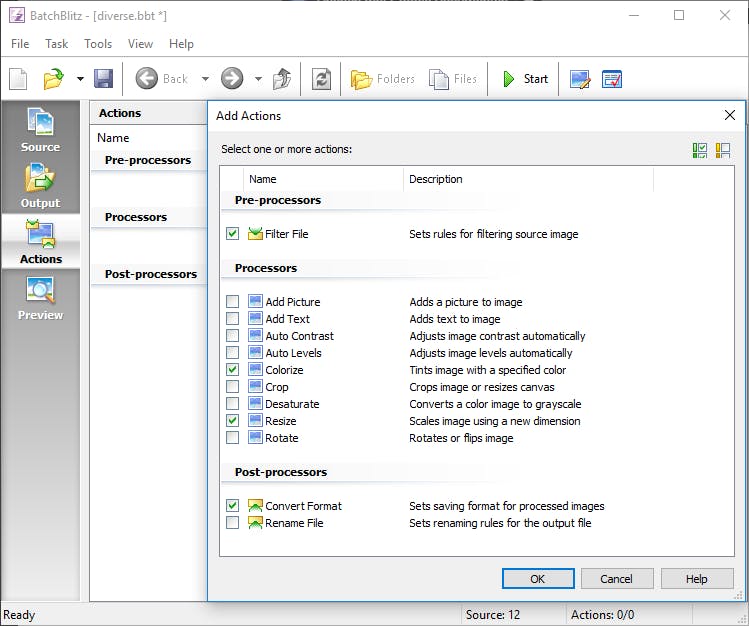The image size is (749, 626).
Task: Click the Convert Format action icon
Action: (x=256, y=505)
